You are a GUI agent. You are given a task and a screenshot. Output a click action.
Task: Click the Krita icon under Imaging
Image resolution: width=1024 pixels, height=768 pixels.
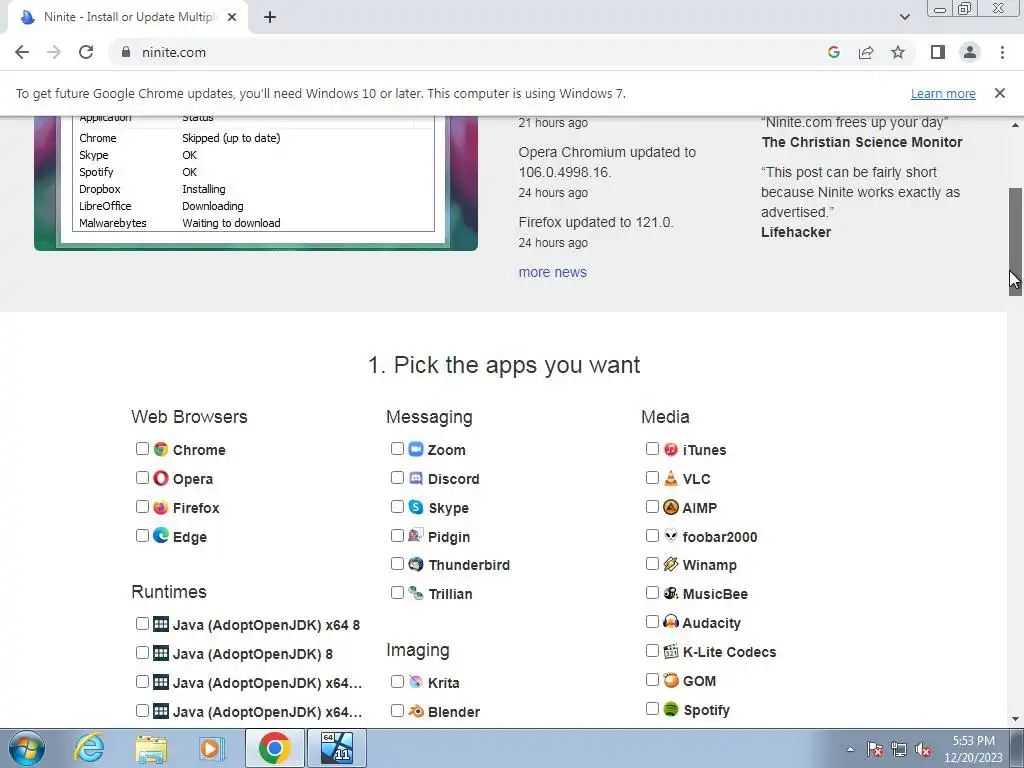(416, 682)
